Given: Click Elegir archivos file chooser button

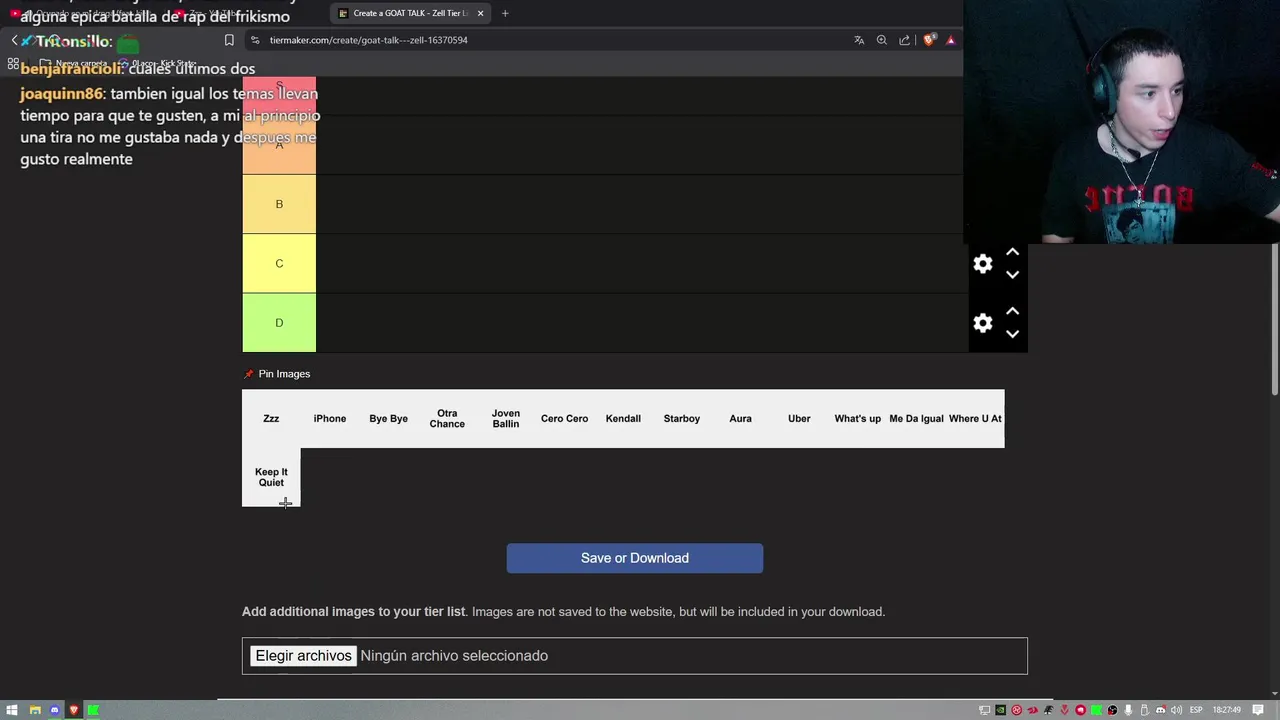Looking at the screenshot, I should 303,656.
